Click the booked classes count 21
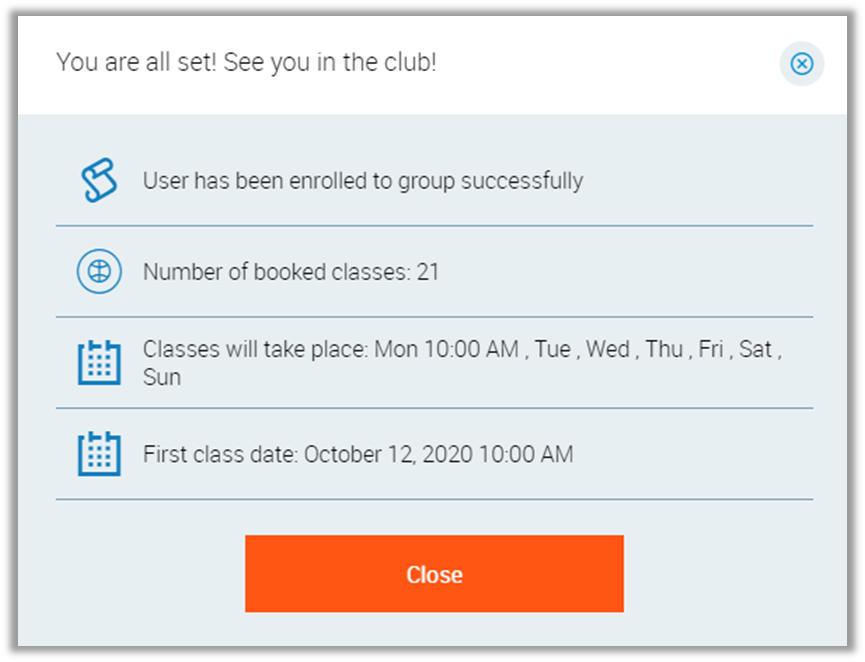The width and height of the screenshot is (865, 662). [428, 272]
